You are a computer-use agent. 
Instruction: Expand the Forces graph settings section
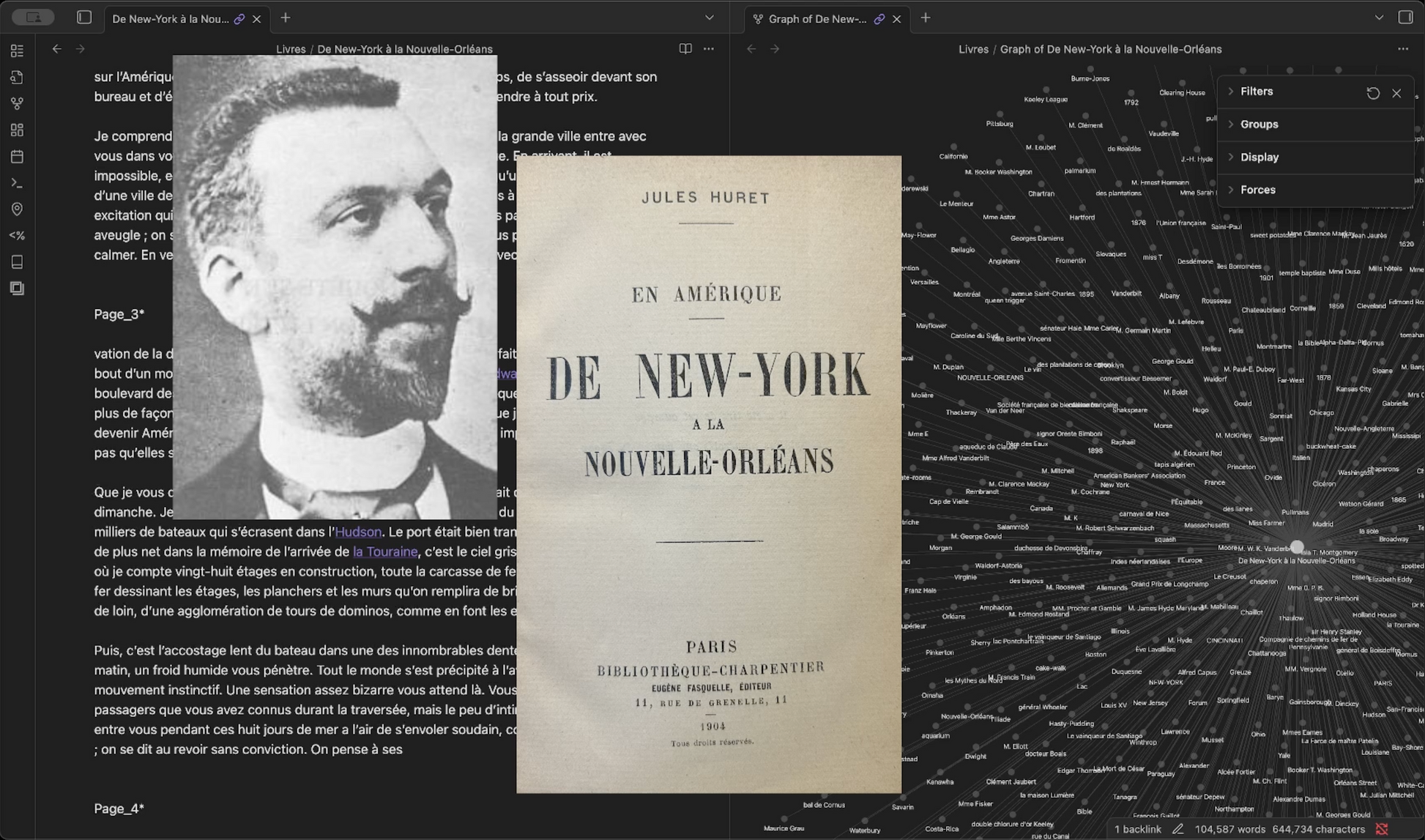point(1257,190)
